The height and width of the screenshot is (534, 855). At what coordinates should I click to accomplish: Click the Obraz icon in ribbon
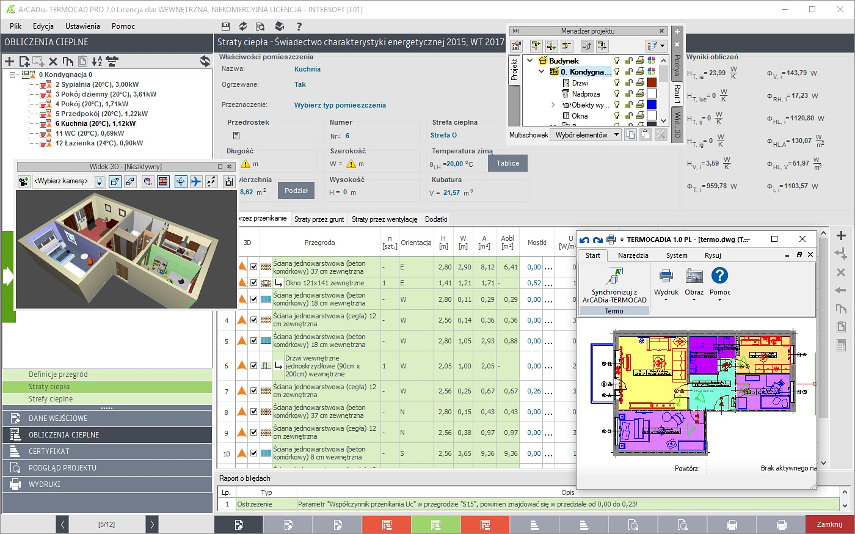click(694, 276)
